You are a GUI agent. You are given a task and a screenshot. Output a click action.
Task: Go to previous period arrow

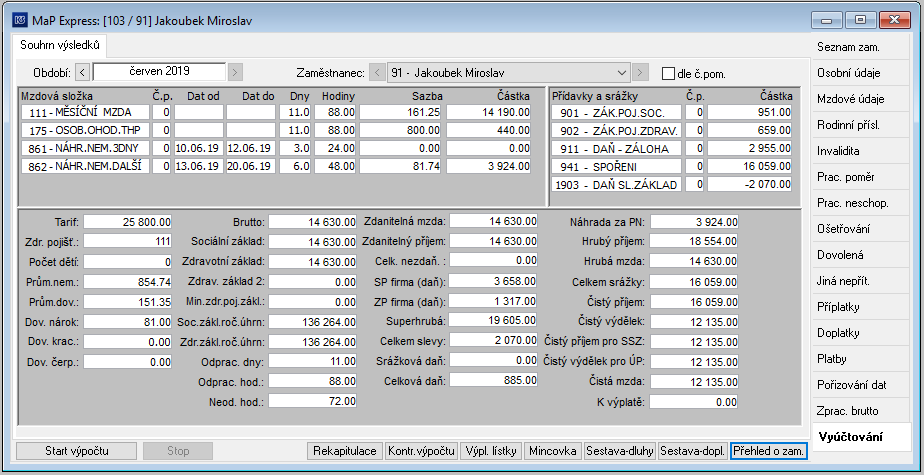(x=83, y=72)
